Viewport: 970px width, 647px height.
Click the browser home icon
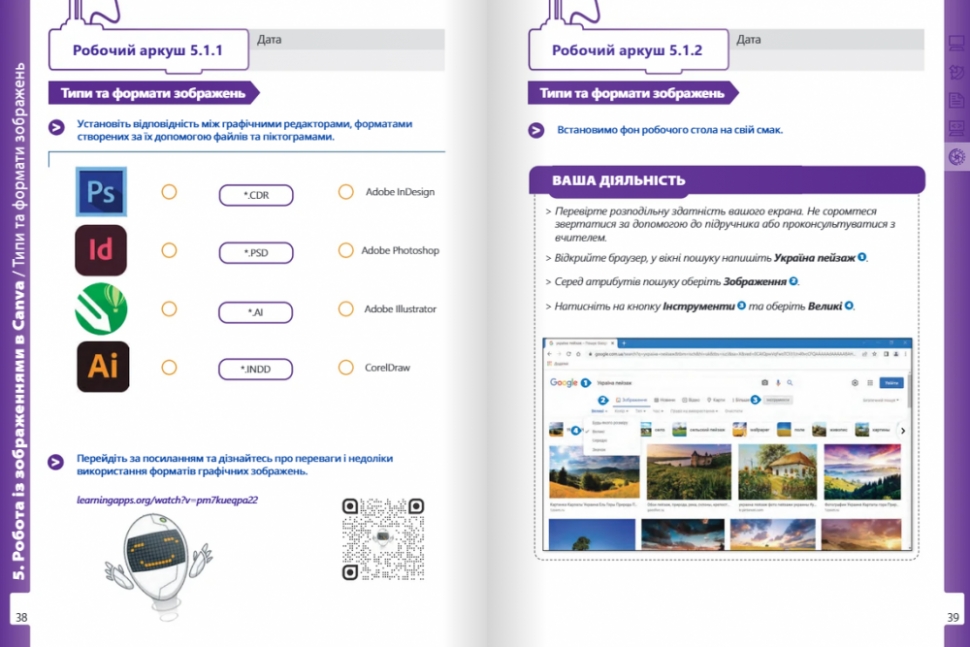pos(578,354)
